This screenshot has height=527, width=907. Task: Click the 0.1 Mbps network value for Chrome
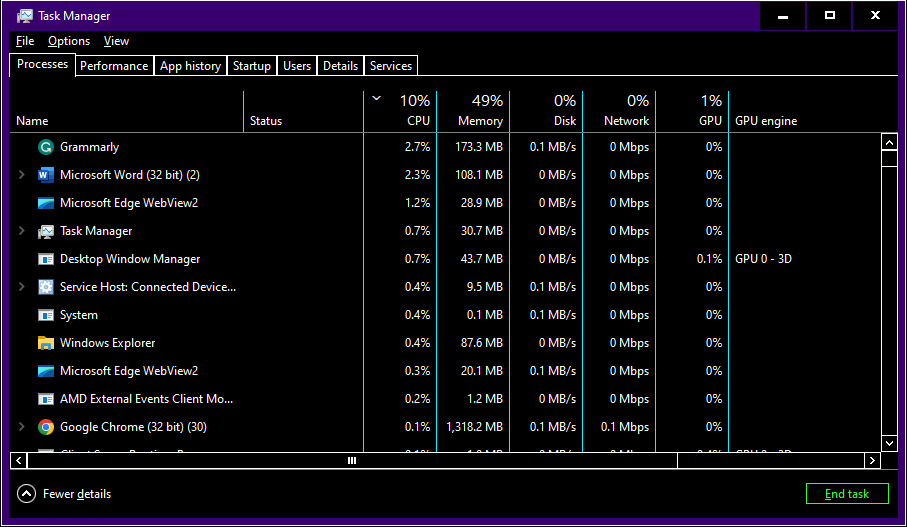(x=625, y=427)
